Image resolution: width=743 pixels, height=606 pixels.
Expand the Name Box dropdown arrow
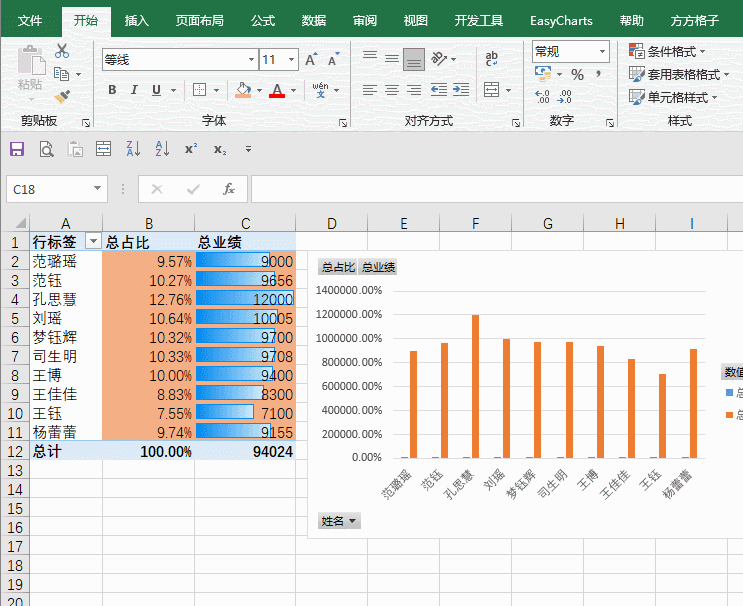click(98, 189)
